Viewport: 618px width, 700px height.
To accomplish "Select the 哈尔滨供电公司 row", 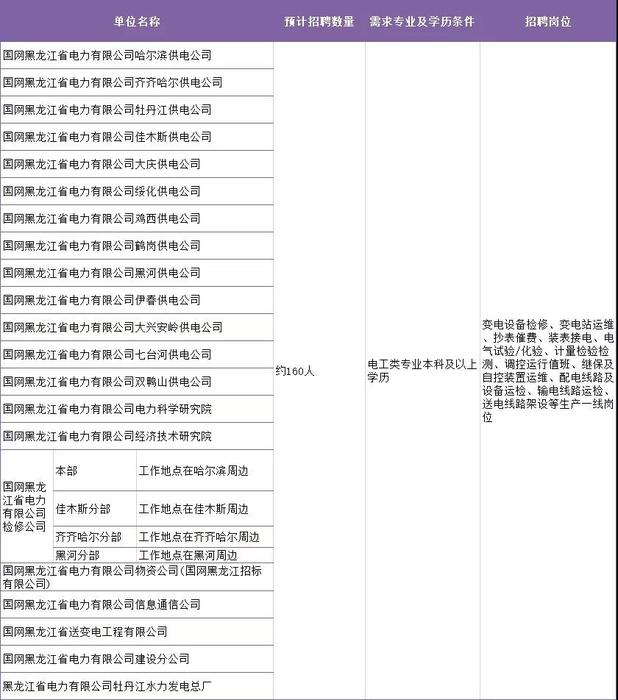I will coord(137,55).
